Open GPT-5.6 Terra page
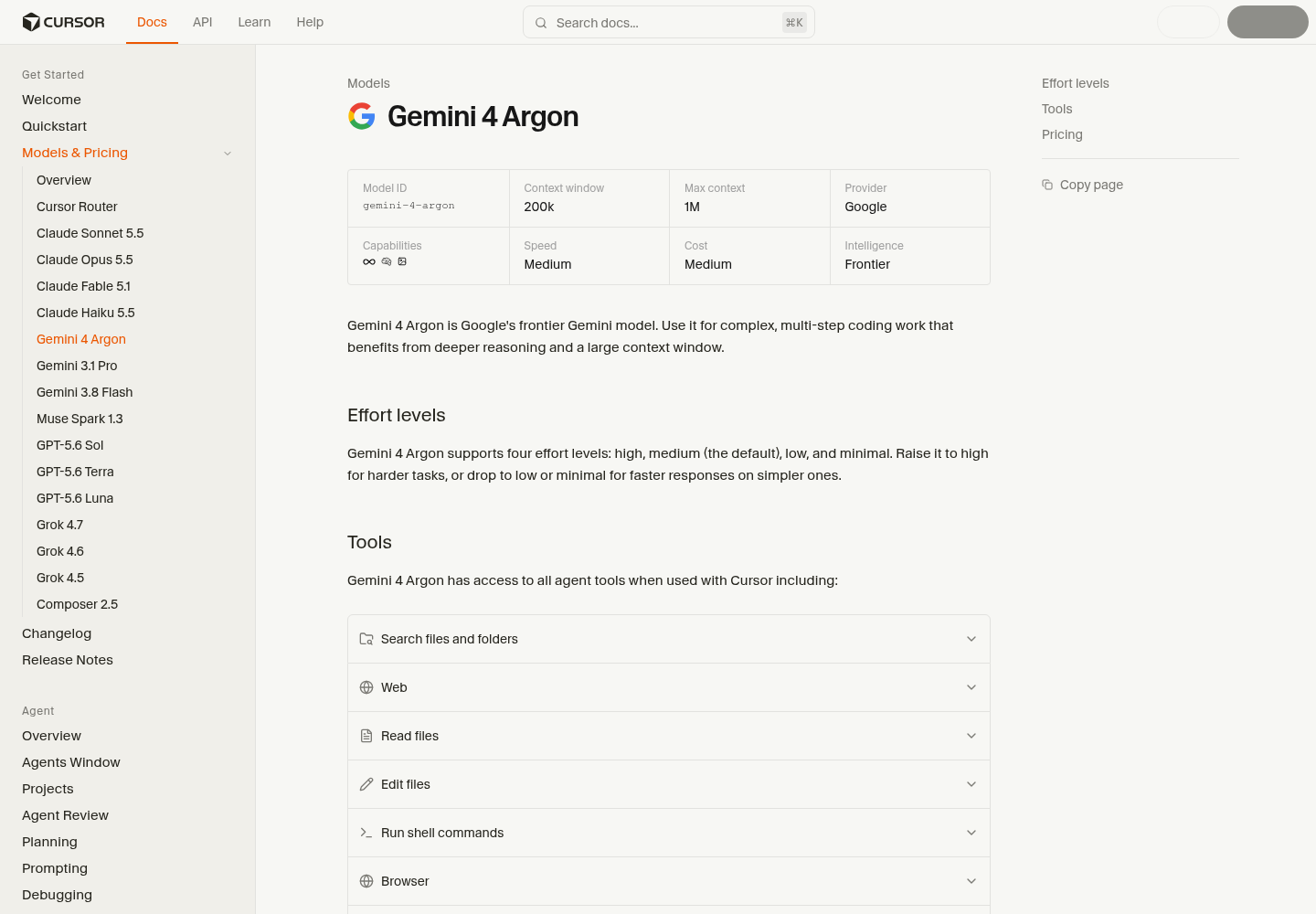Image resolution: width=1316 pixels, height=914 pixels. coord(75,472)
